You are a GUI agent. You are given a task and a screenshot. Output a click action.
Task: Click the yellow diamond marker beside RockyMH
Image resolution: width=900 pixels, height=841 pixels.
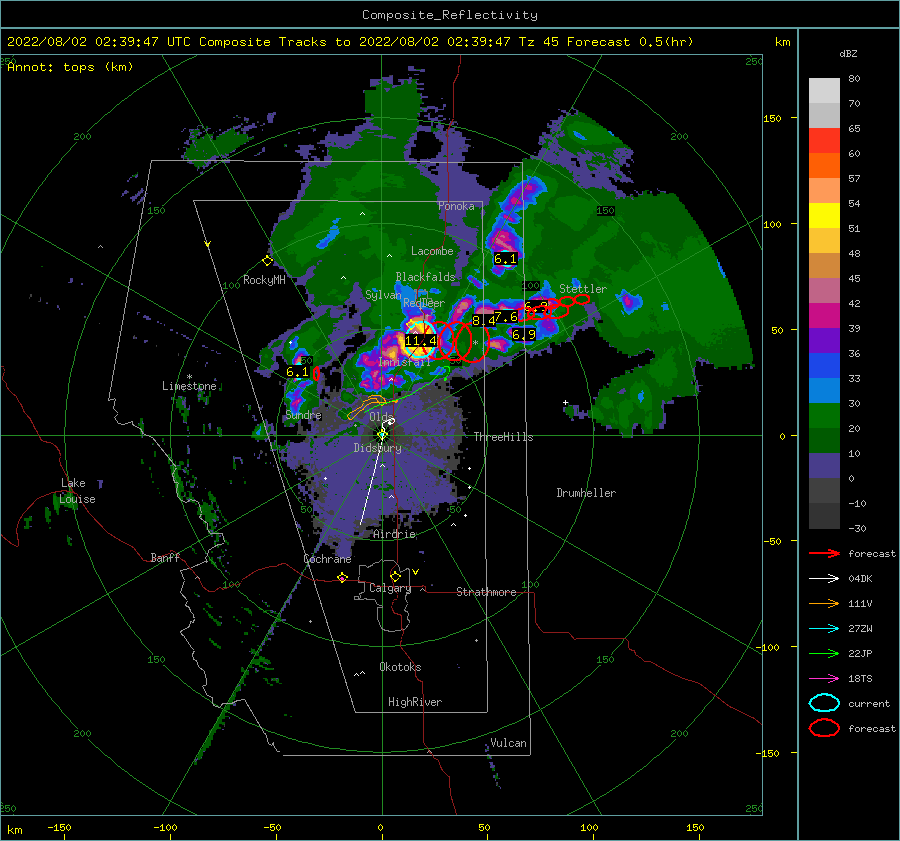point(267,261)
